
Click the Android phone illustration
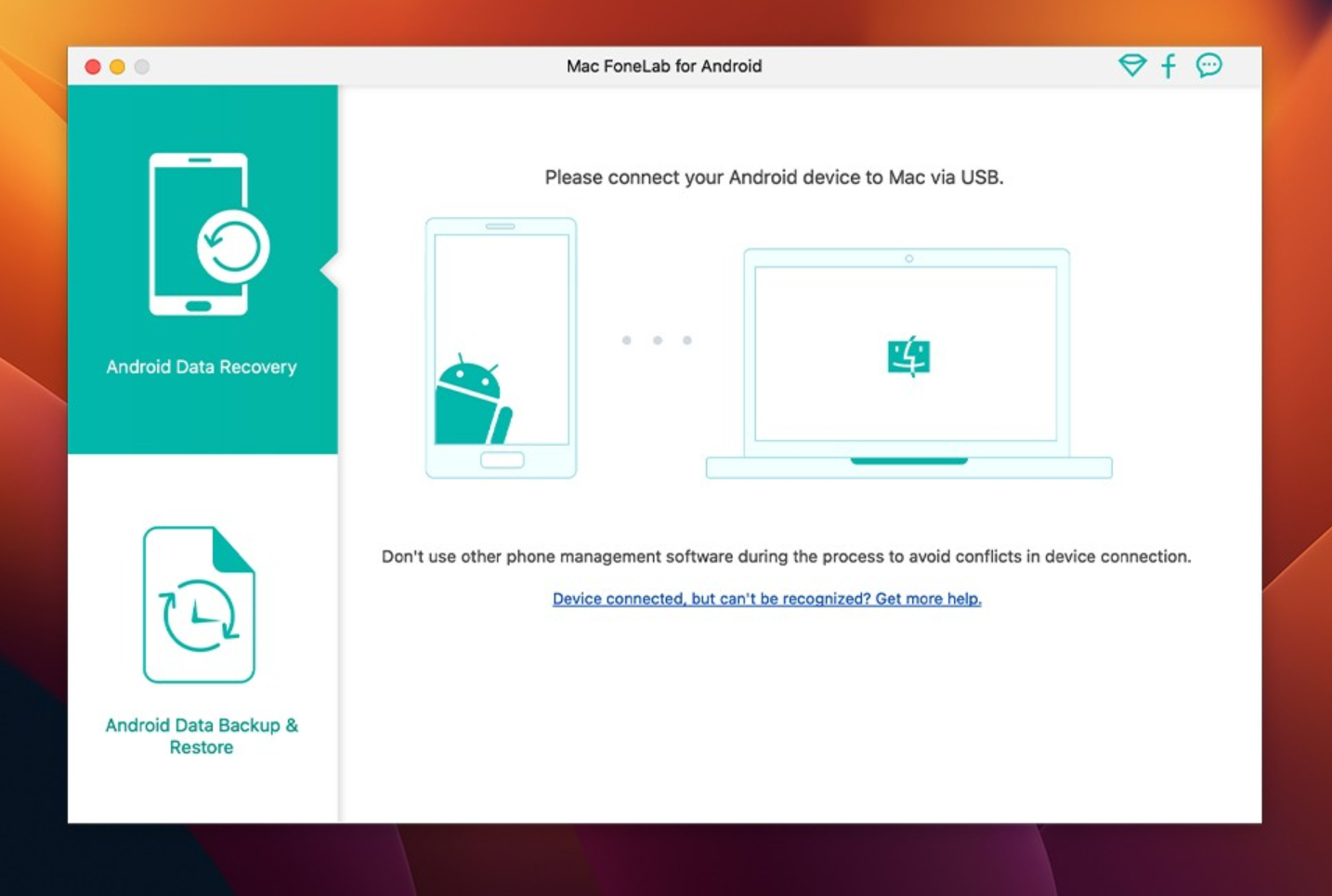pyautogui.click(x=501, y=348)
